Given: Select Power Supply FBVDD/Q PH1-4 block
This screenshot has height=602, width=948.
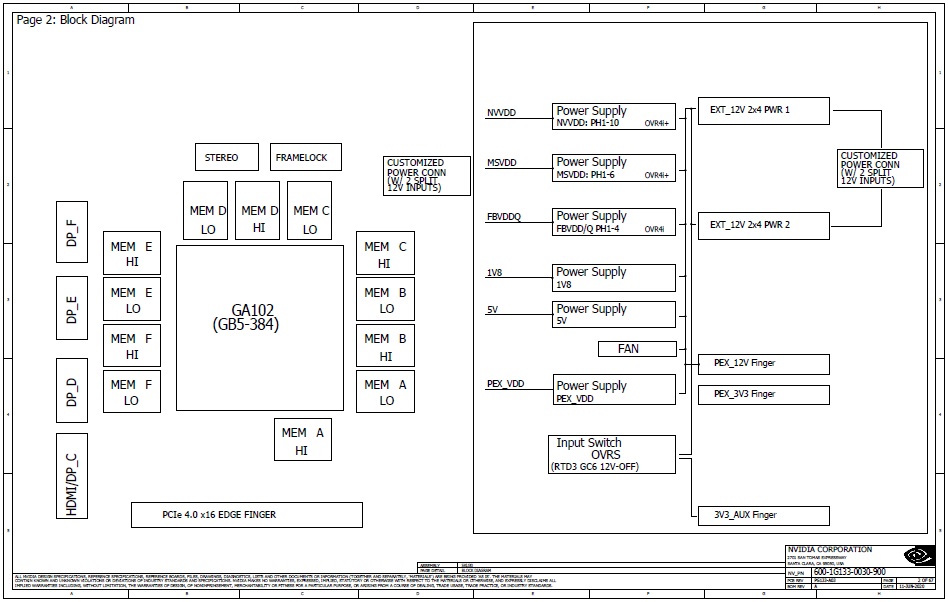Looking at the screenshot, I should pyautogui.click(x=614, y=222).
